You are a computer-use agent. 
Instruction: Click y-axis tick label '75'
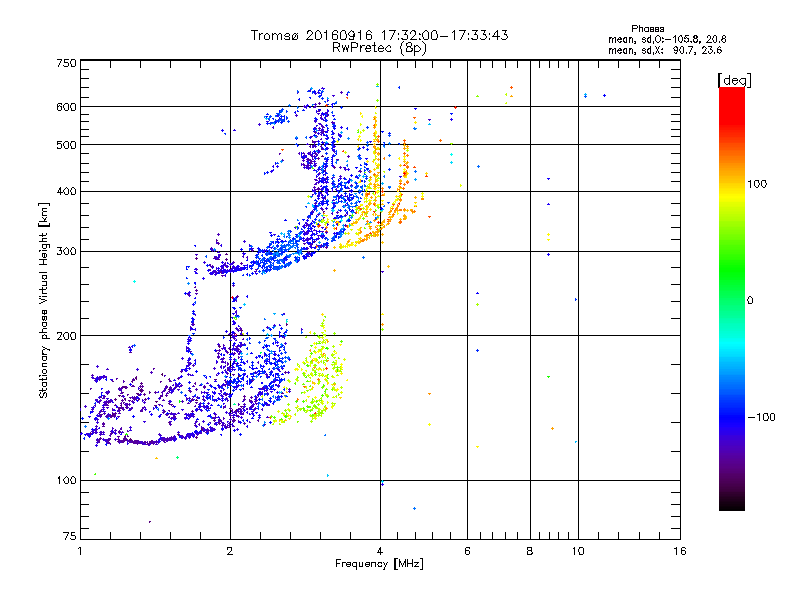70,536
